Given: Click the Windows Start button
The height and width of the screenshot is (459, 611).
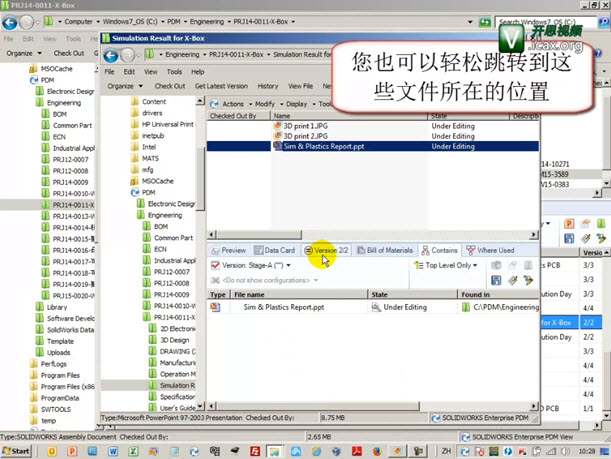Looking at the screenshot, I should [16, 451].
